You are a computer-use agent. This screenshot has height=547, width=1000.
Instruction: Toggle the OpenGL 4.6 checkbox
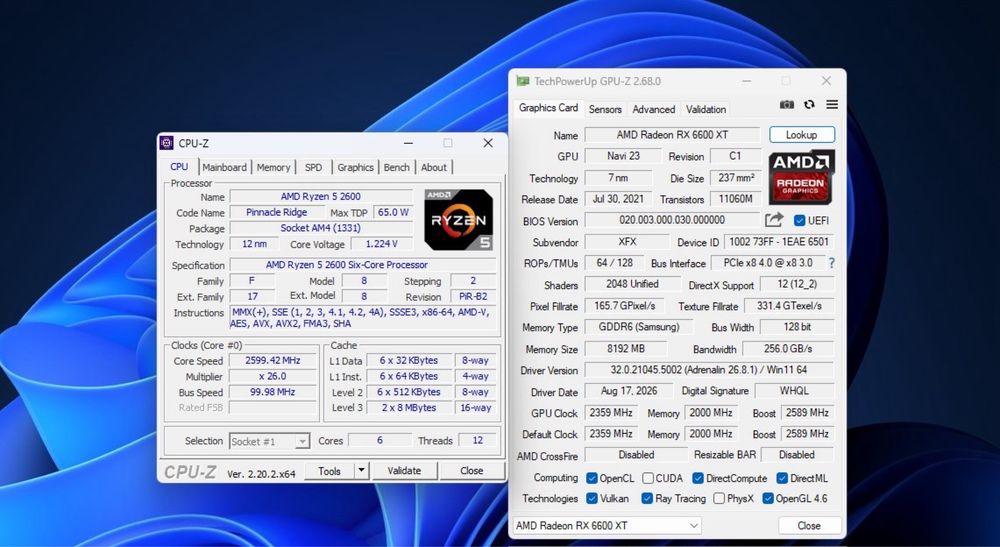pos(768,499)
